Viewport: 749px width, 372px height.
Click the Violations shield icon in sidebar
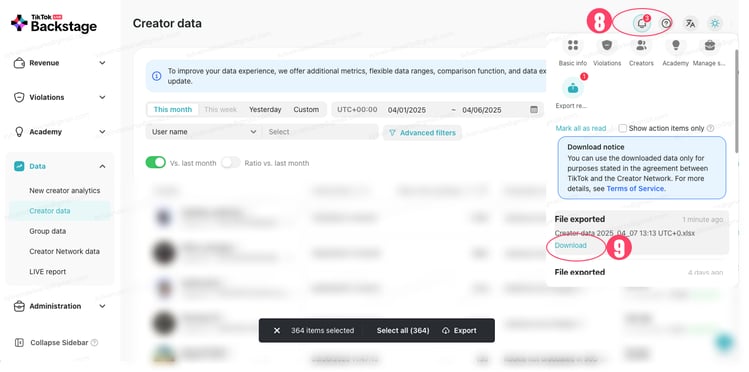point(19,97)
